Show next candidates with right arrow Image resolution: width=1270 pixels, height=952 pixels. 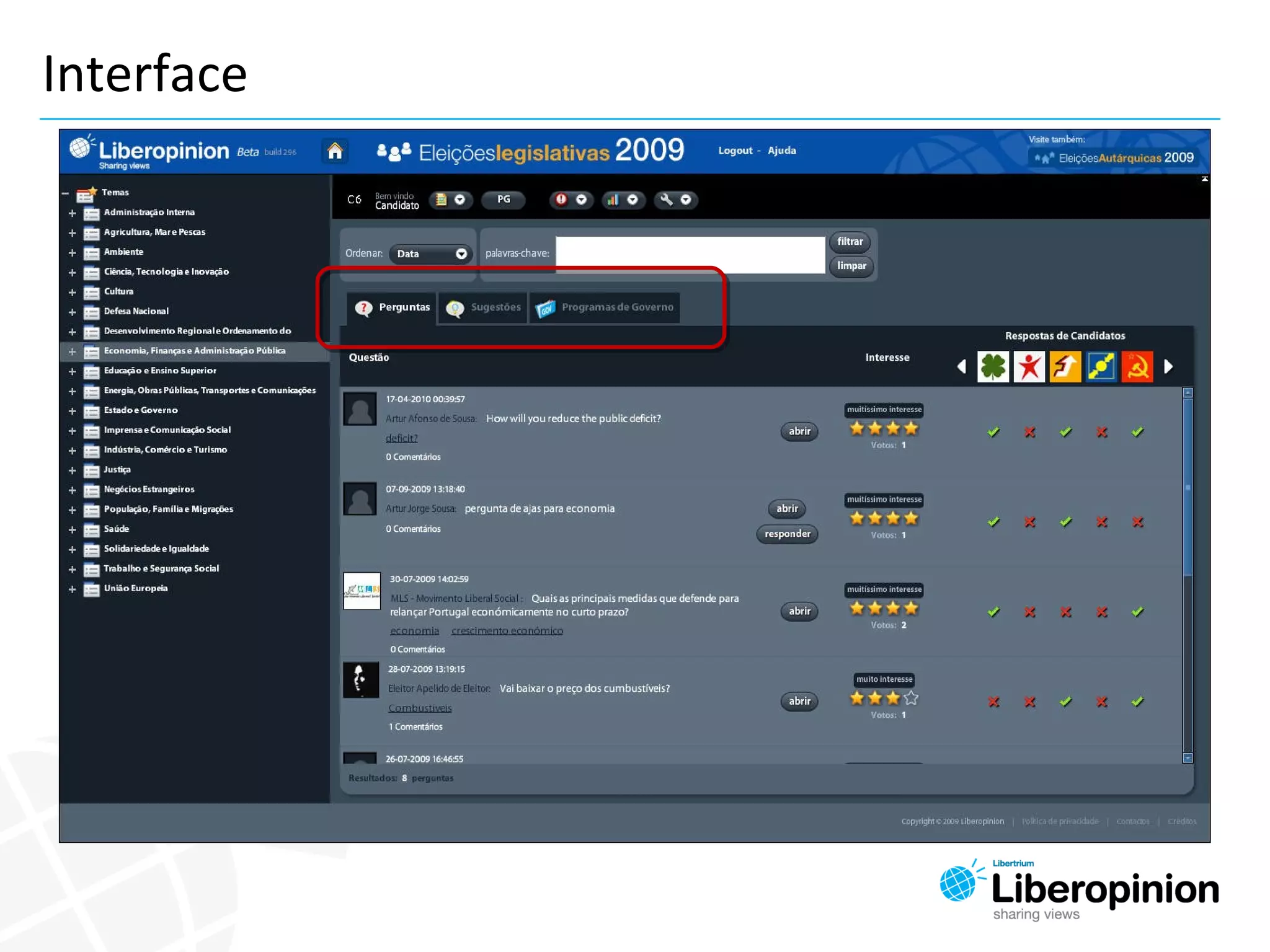(x=1168, y=367)
